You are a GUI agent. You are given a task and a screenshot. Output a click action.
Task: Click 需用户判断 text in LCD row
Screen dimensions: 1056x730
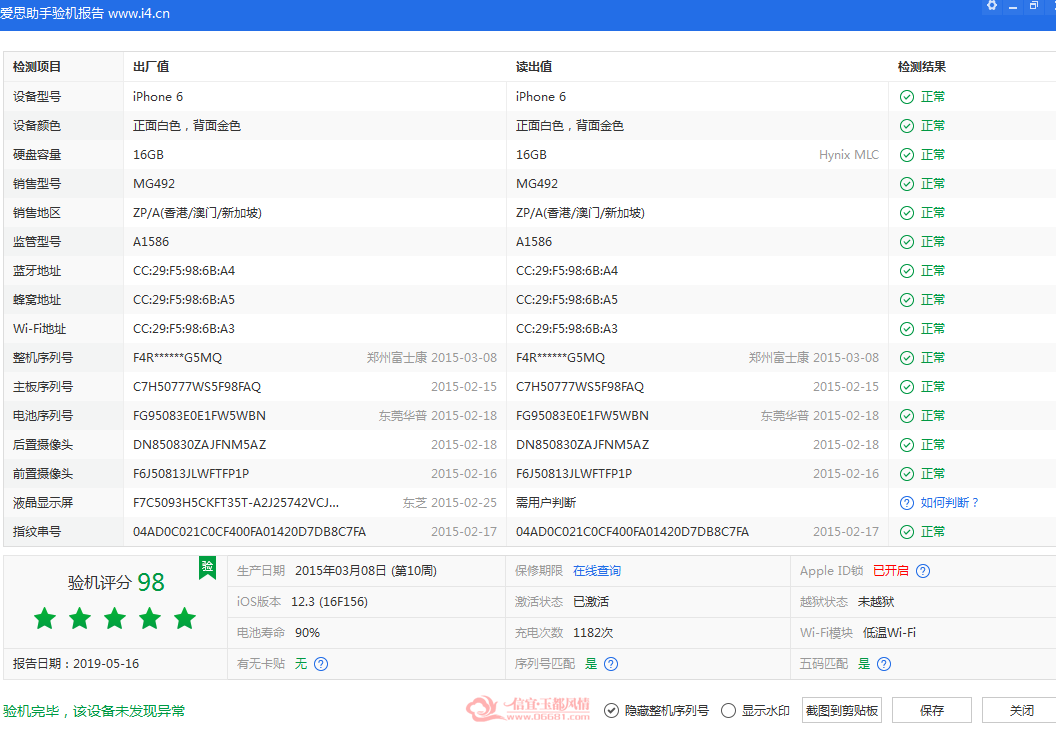(x=546, y=503)
